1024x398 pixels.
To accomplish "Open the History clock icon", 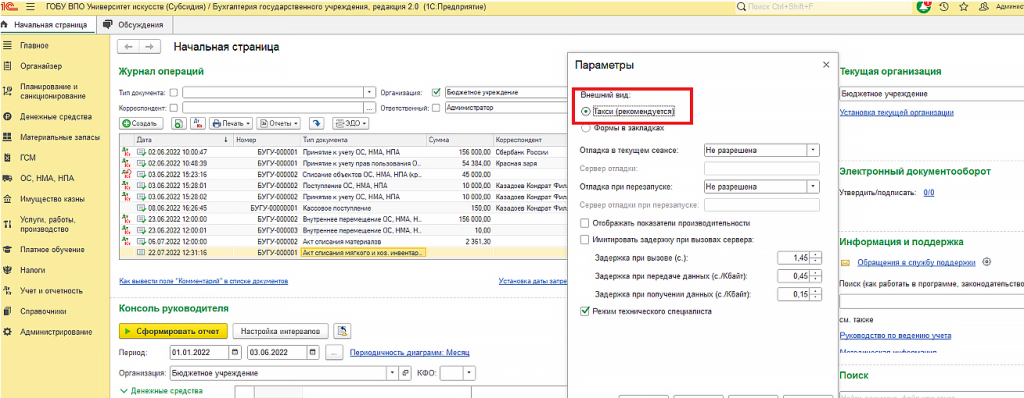I will tap(944, 7).
